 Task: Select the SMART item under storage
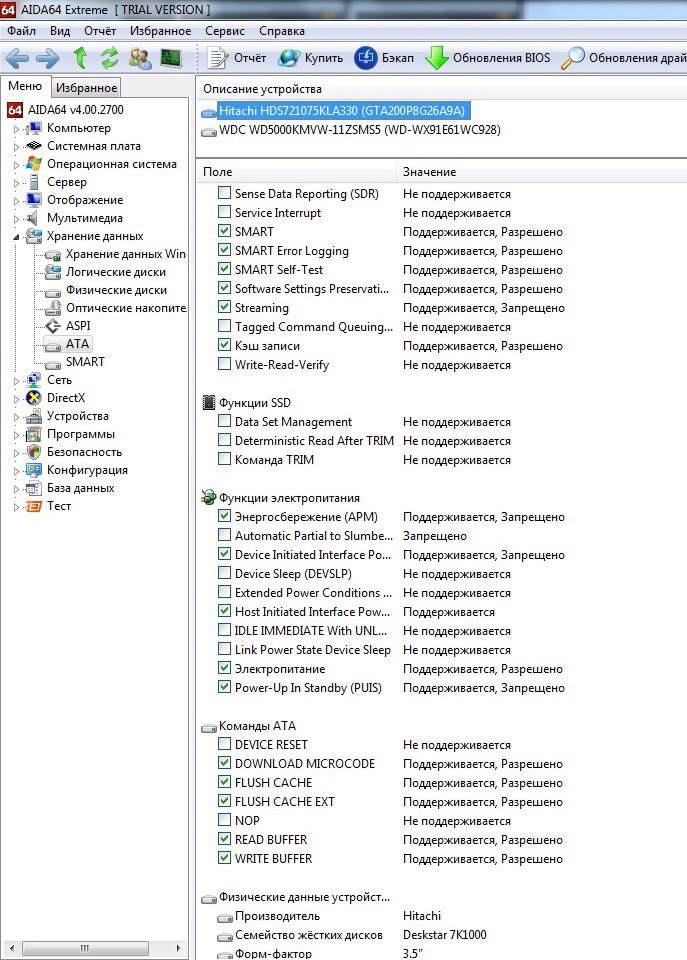(x=76, y=362)
